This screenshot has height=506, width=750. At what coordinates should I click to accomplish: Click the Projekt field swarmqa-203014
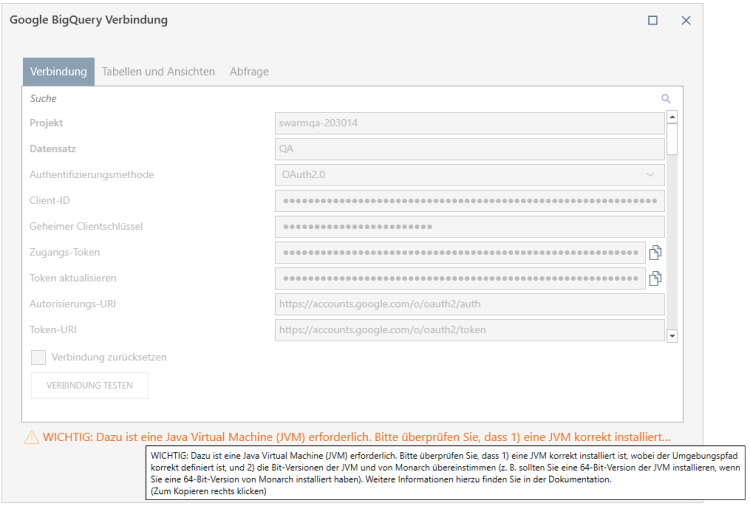tap(470, 123)
